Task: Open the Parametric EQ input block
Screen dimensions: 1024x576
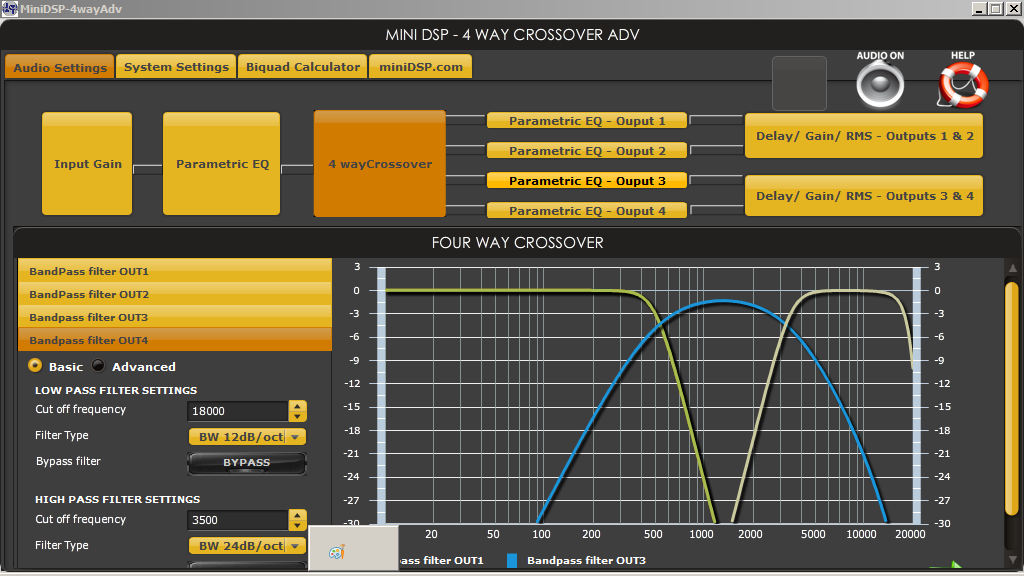Action: 221,164
